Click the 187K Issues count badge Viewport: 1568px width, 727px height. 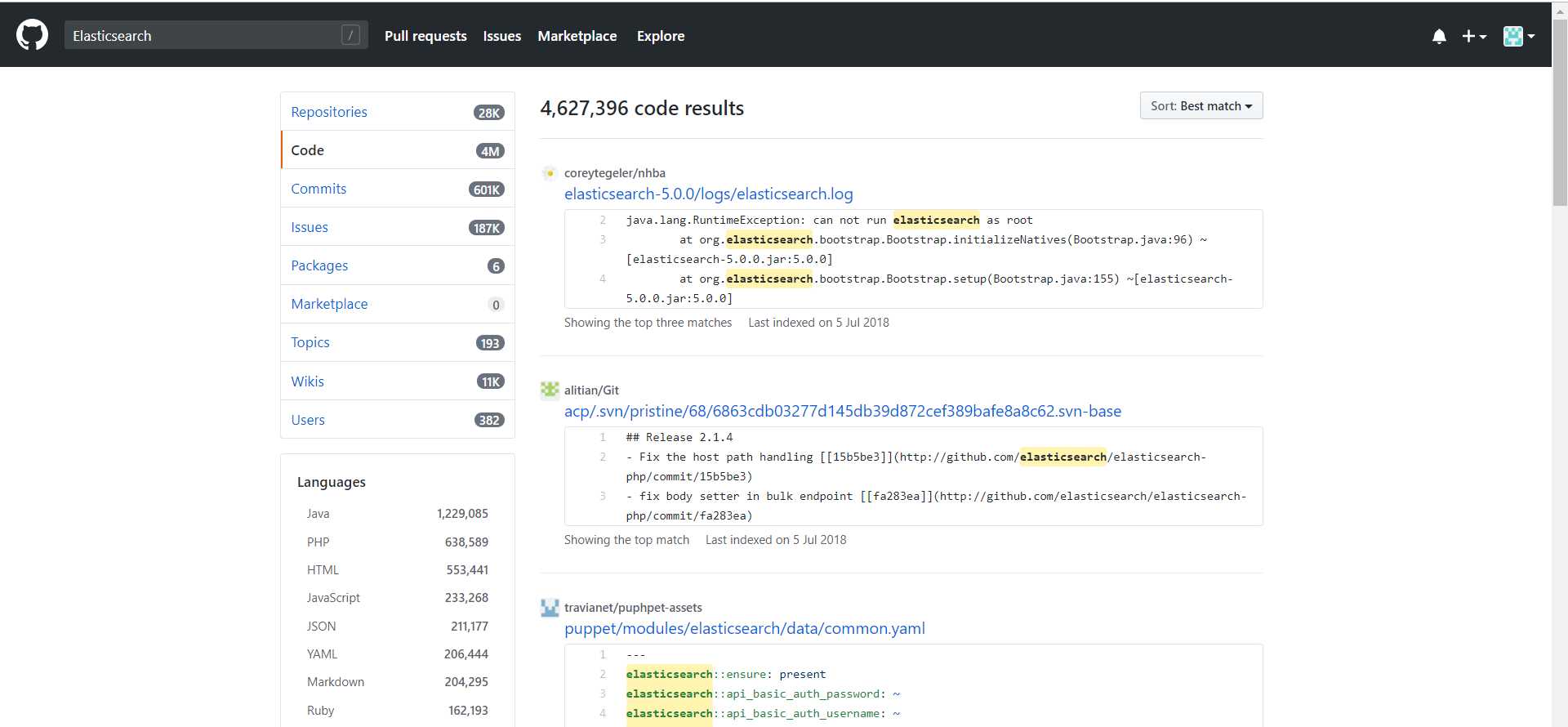pos(487,228)
